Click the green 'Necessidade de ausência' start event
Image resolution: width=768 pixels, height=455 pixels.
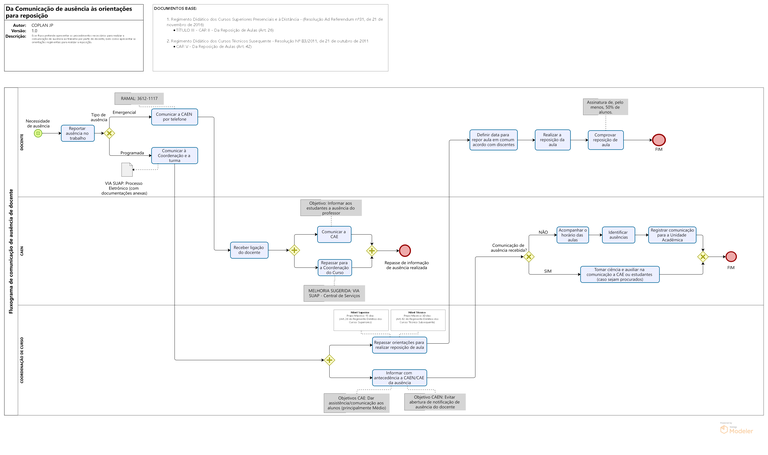(38, 133)
